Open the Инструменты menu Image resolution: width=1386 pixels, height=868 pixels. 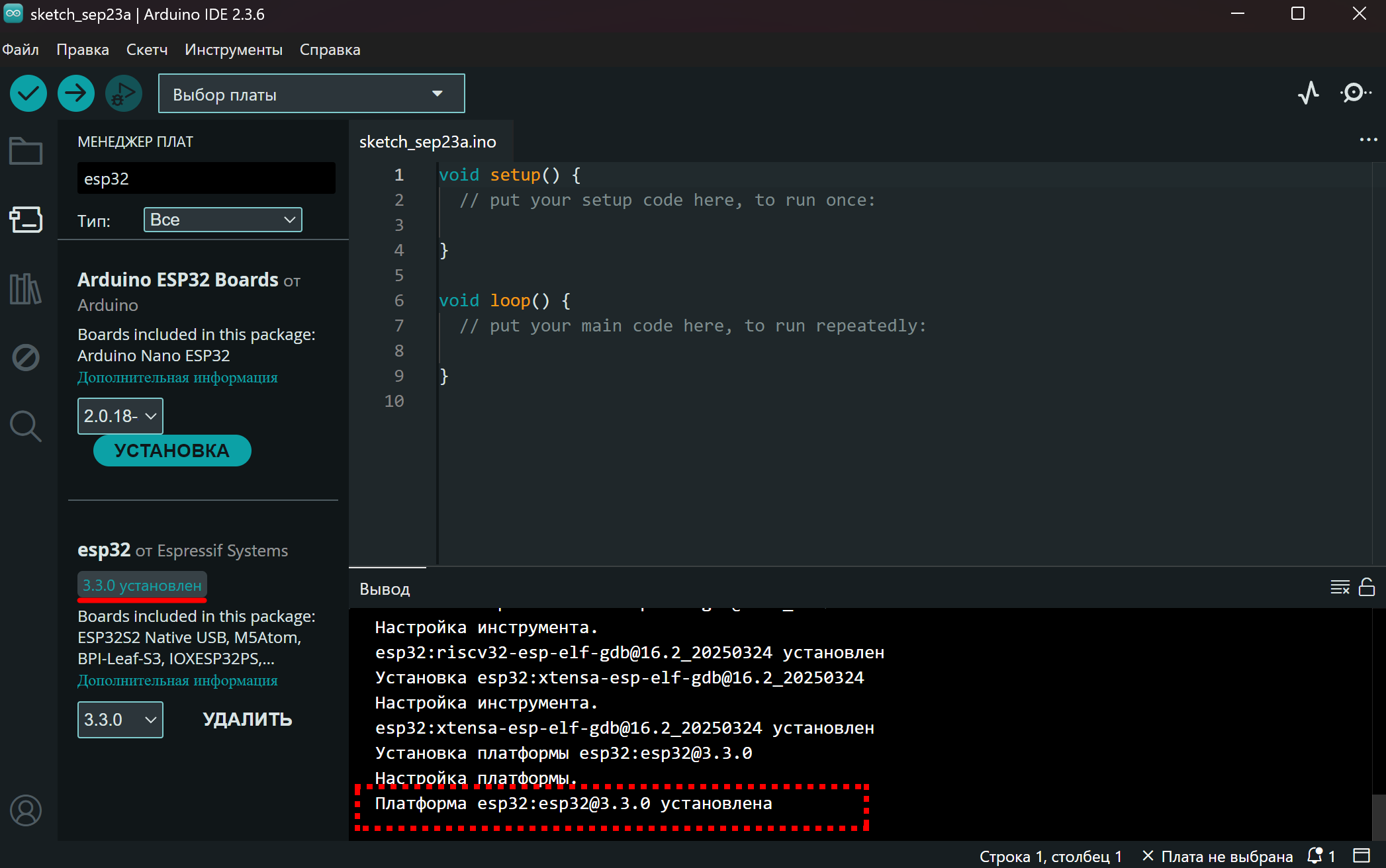pos(233,50)
